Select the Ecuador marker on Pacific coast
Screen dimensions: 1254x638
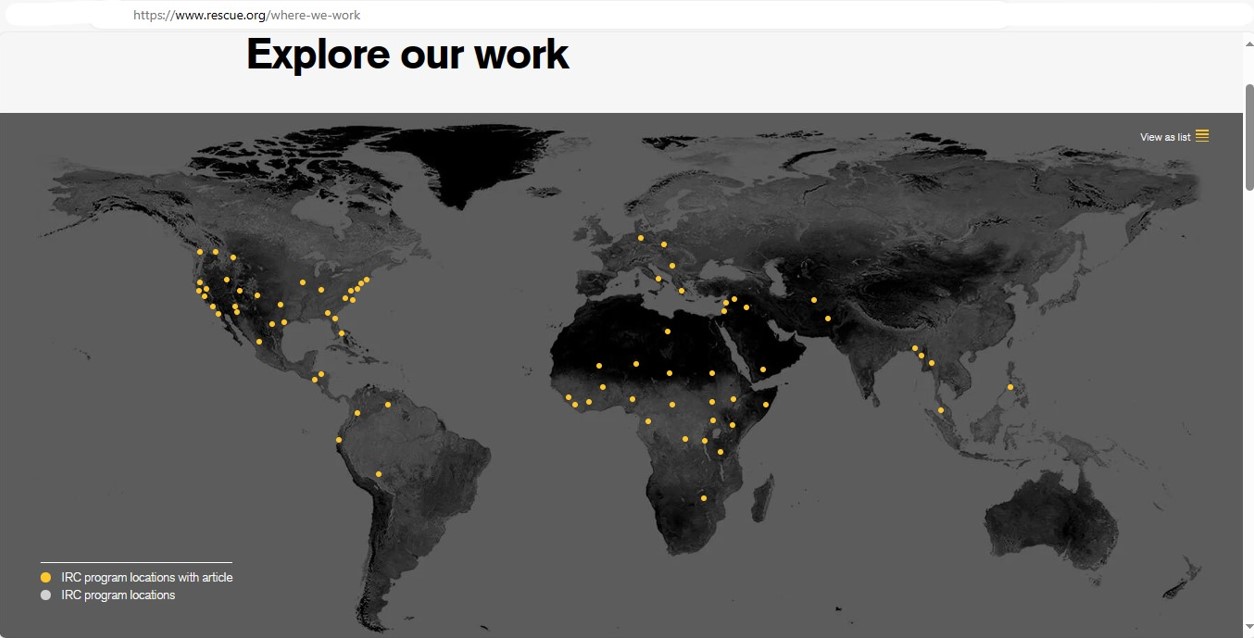338,440
